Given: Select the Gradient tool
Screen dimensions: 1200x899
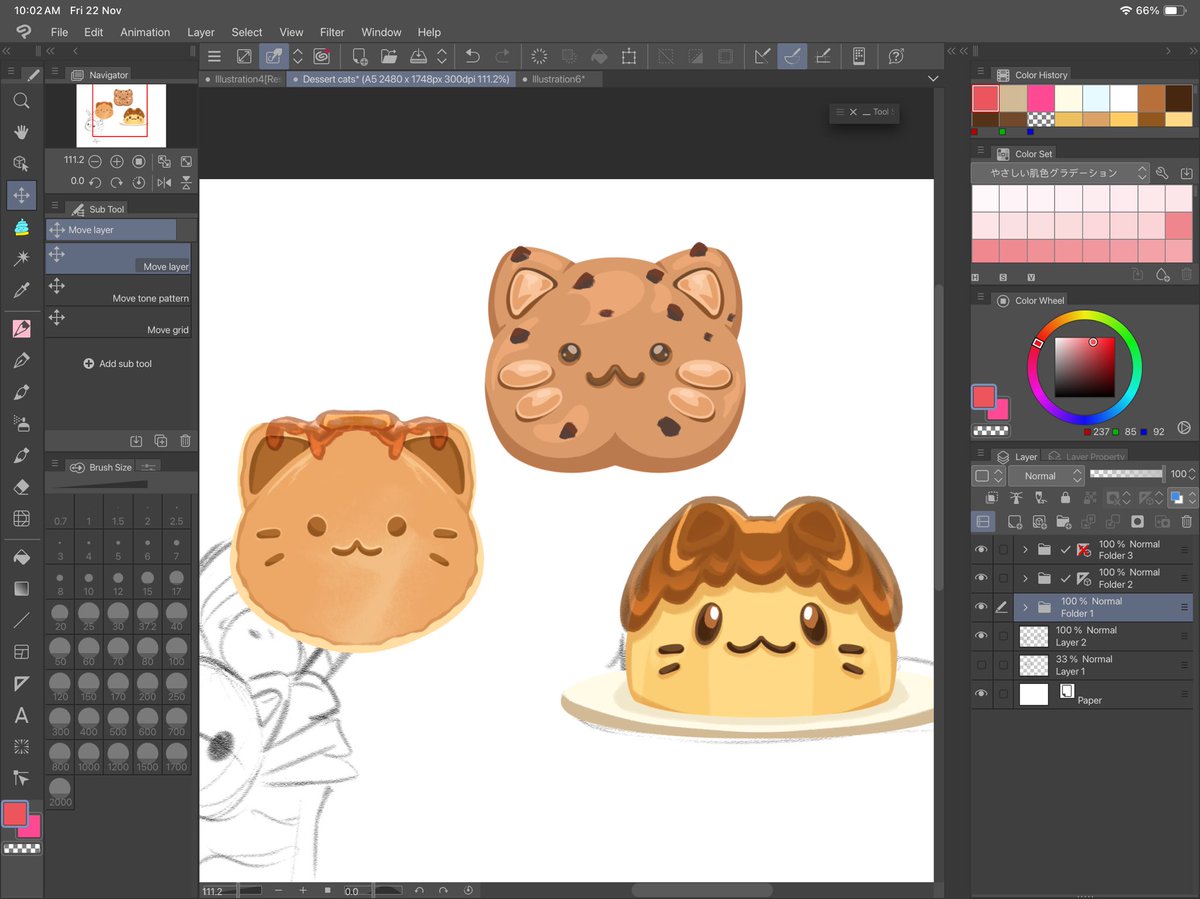Looking at the screenshot, I should (x=20, y=588).
